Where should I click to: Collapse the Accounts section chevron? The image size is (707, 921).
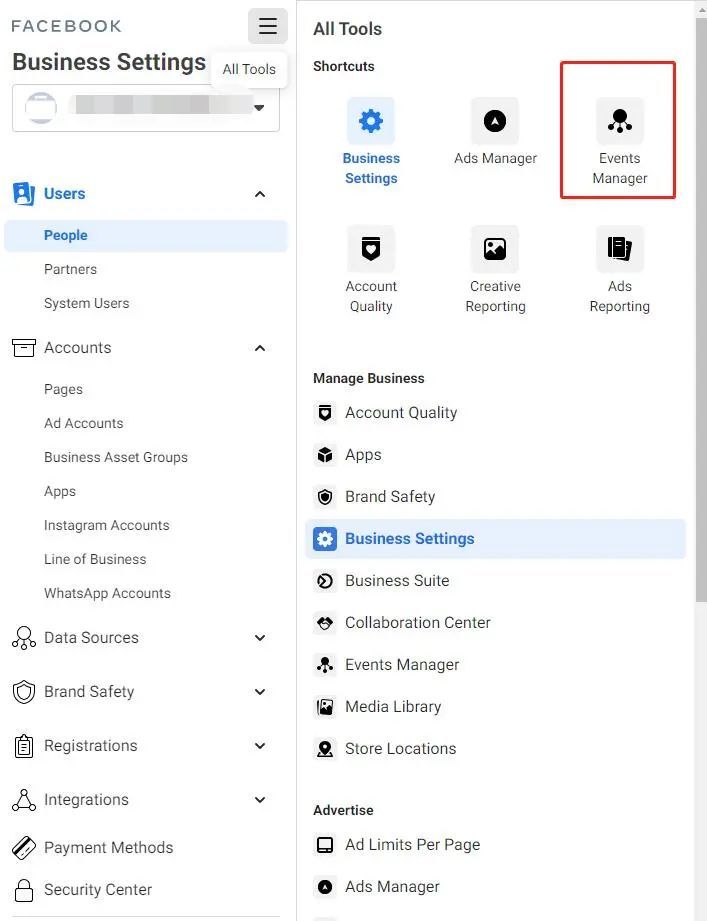(x=260, y=348)
